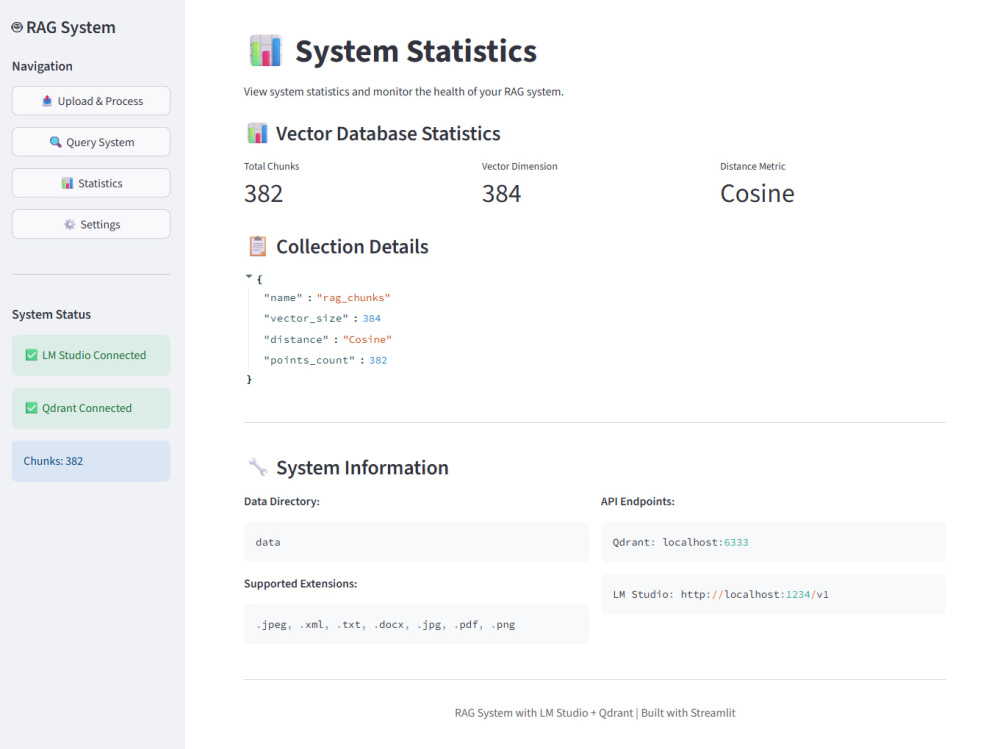Click the Chunks: 382 status box

pos(91,461)
